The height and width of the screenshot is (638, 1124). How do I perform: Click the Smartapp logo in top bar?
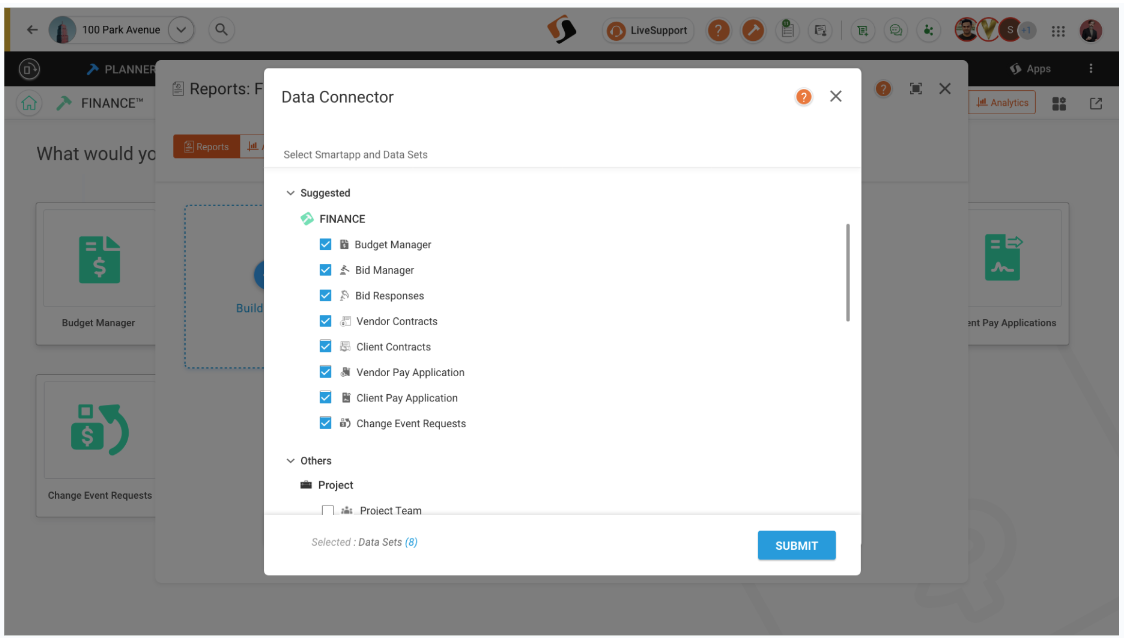pyautogui.click(x=562, y=30)
